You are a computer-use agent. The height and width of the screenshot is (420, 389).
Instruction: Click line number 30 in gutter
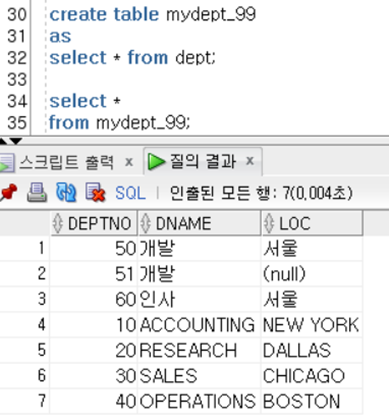point(17,14)
